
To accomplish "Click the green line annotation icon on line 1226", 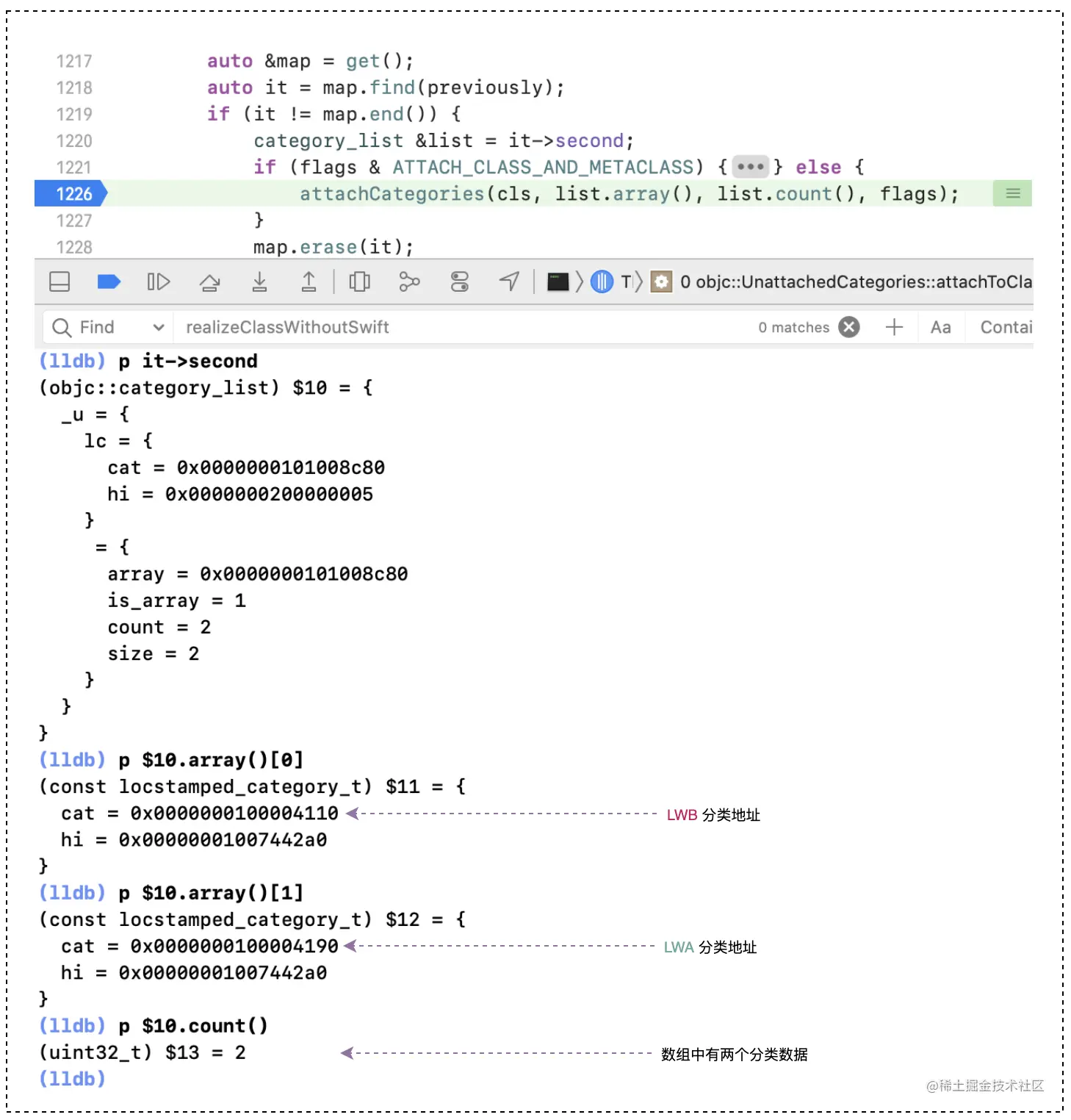I will tap(1012, 194).
